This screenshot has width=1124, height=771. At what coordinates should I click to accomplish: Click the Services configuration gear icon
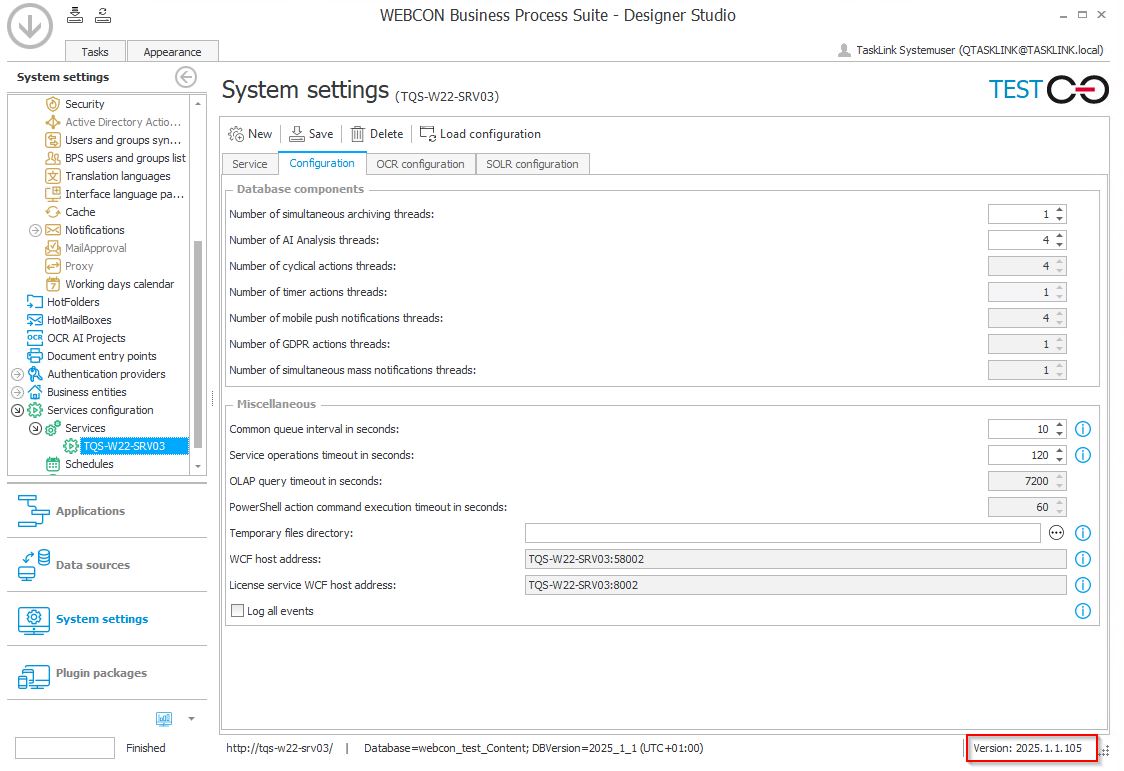click(x=34, y=410)
